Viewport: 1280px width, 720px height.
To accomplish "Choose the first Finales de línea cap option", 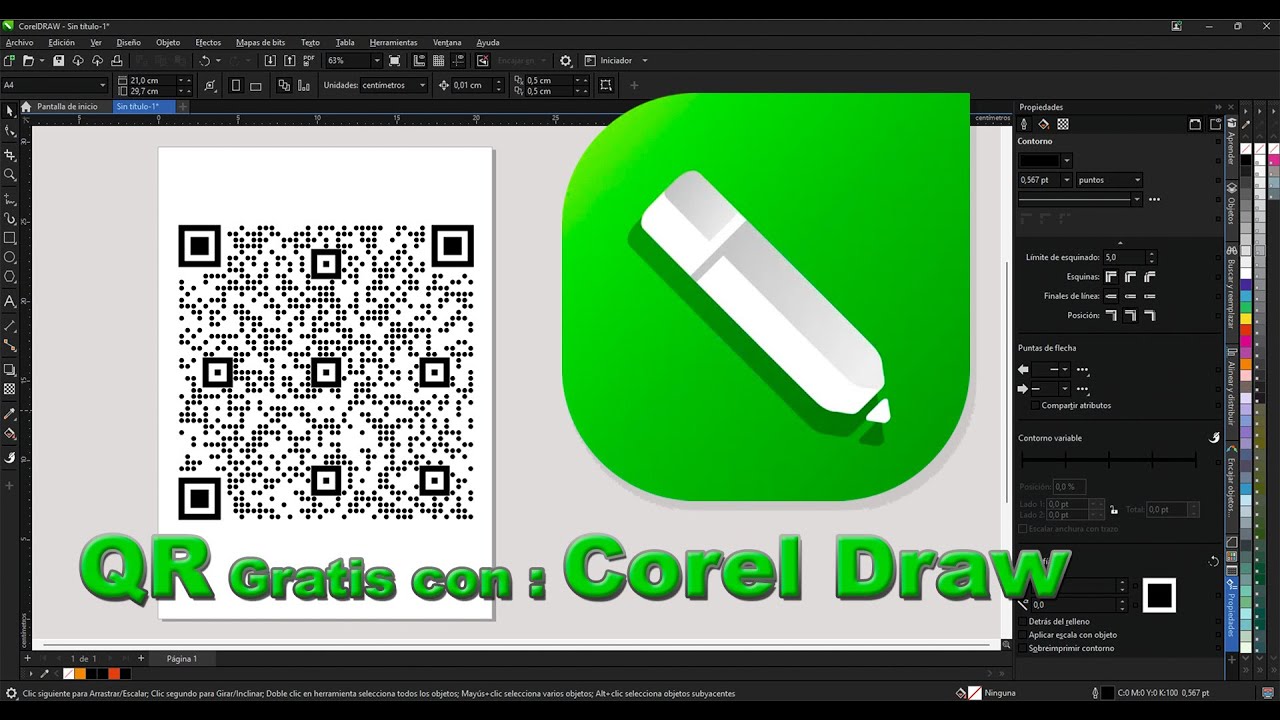I will 1111,296.
